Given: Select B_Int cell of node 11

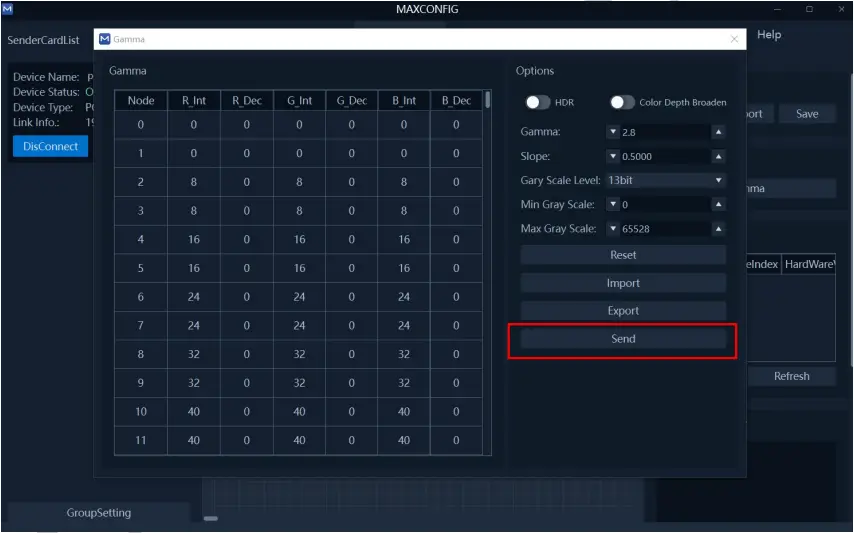Looking at the screenshot, I should 404,440.
